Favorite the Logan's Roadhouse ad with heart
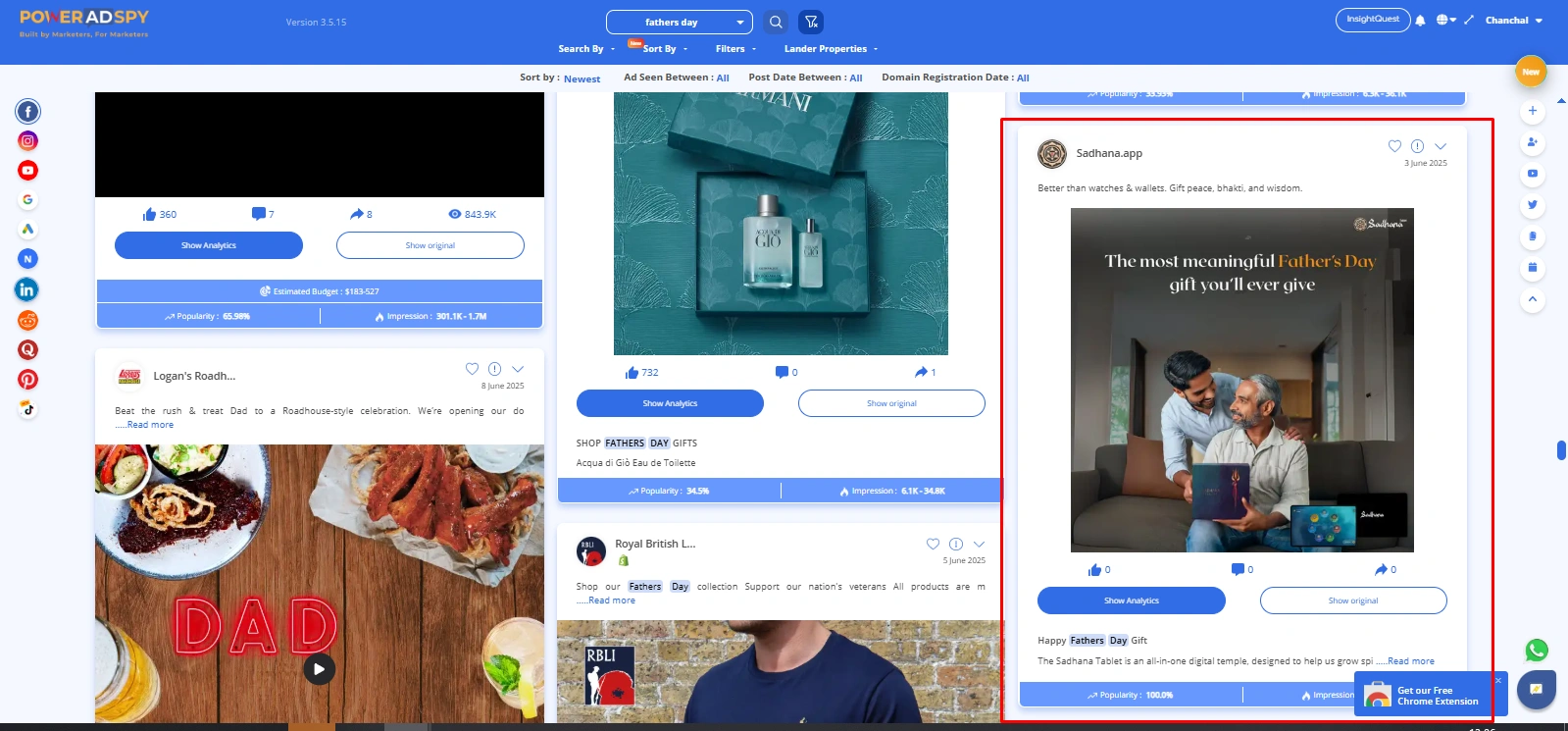Screen dimensions: 1568x731 [x=472, y=369]
